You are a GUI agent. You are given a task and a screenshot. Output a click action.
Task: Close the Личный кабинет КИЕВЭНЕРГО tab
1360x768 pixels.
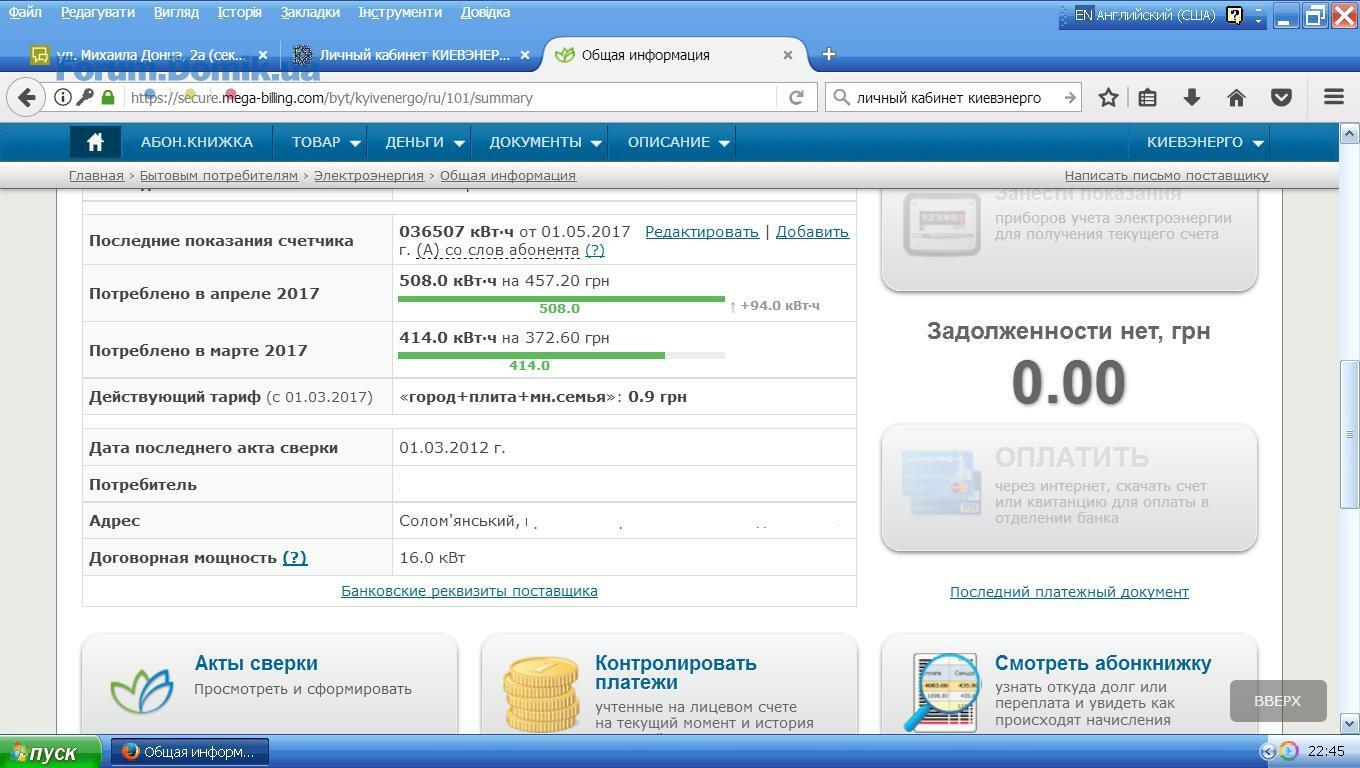click(x=526, y=55)
